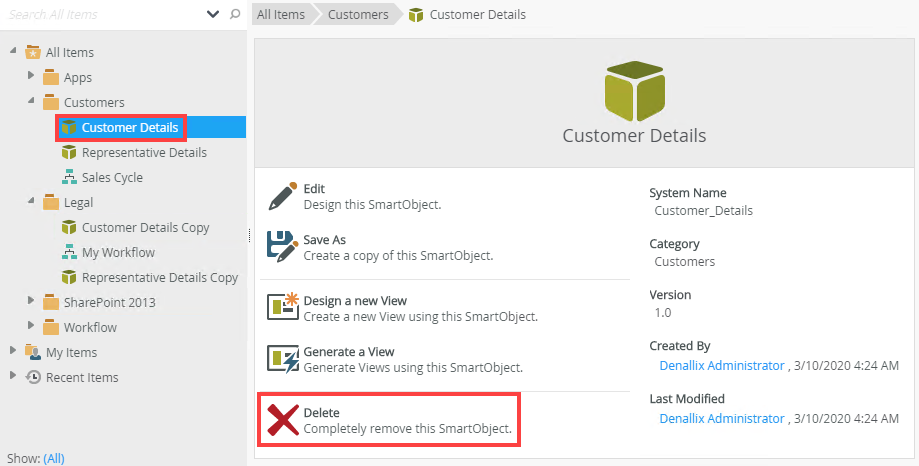Click the Save As floppy disk icon

(282, 247)
